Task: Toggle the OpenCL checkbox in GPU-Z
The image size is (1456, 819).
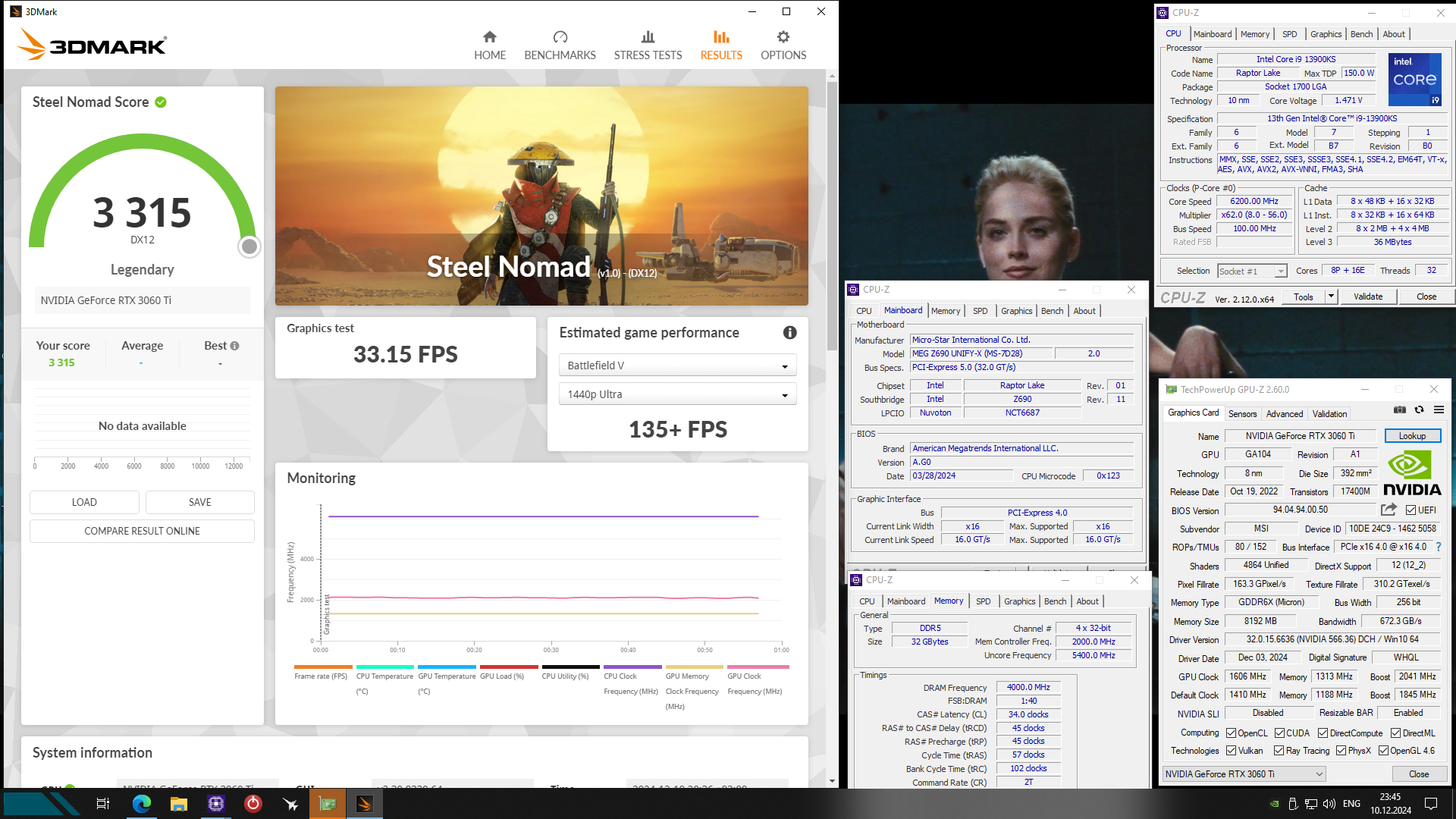Action: pos(1231,733)
